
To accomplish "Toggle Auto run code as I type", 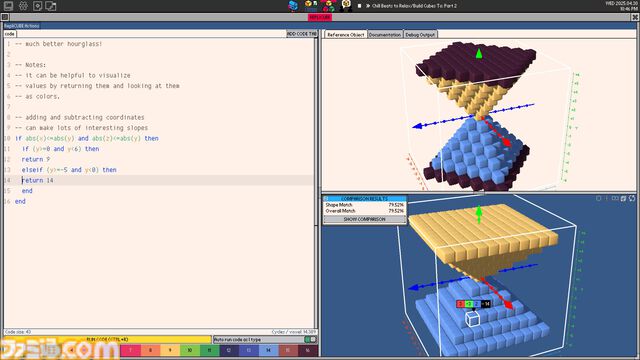I will coord(310,339).
